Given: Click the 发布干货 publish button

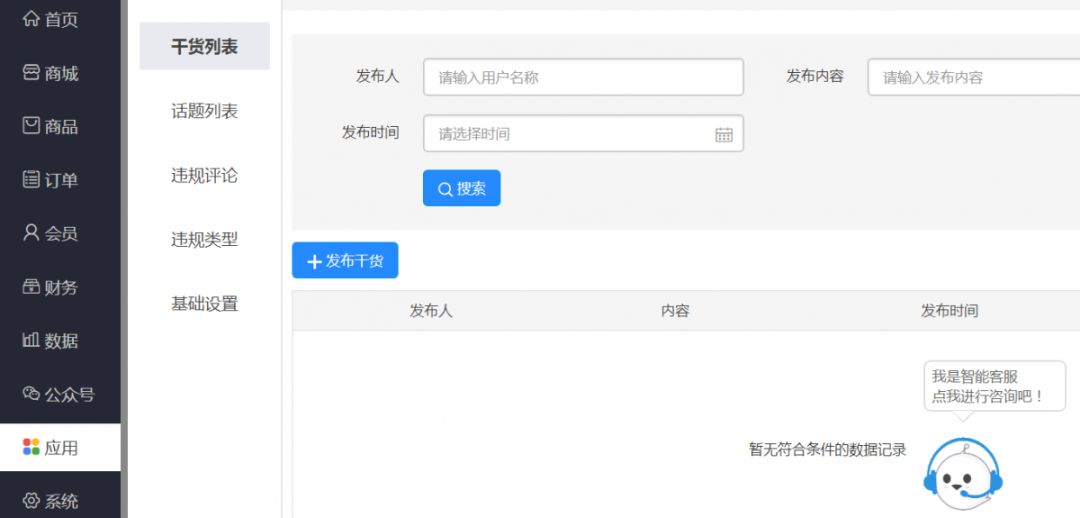Looking at the screenshot, I should (x=345, y=261).
